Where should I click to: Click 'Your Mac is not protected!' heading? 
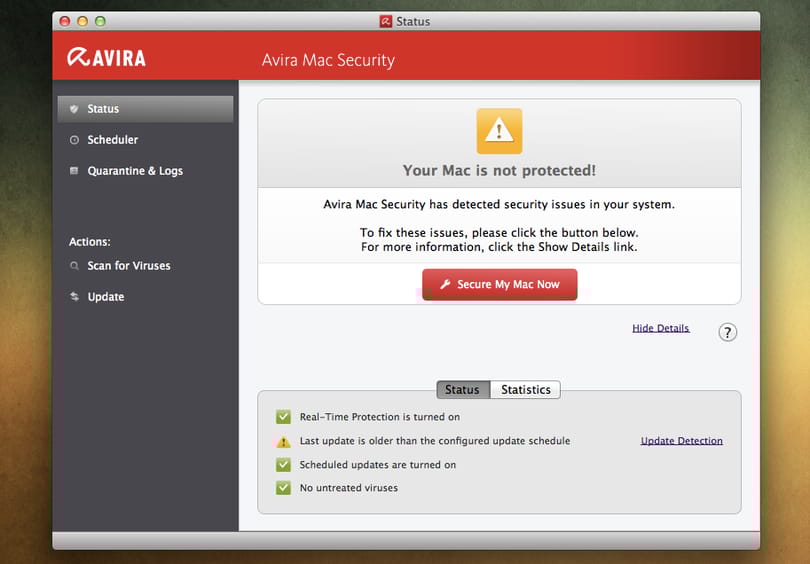click(499, 171)
